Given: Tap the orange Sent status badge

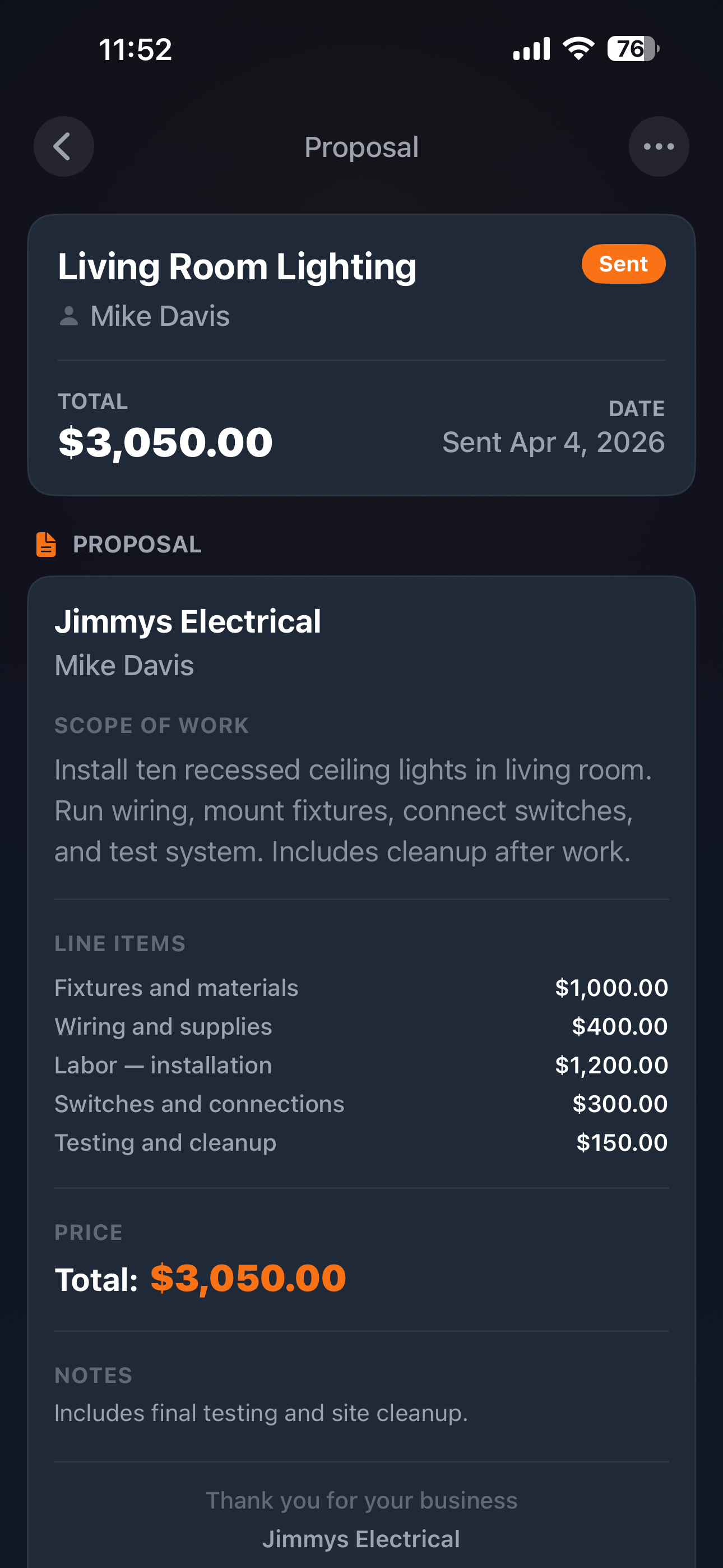Looking at the screenshot, I should point(623,264).
